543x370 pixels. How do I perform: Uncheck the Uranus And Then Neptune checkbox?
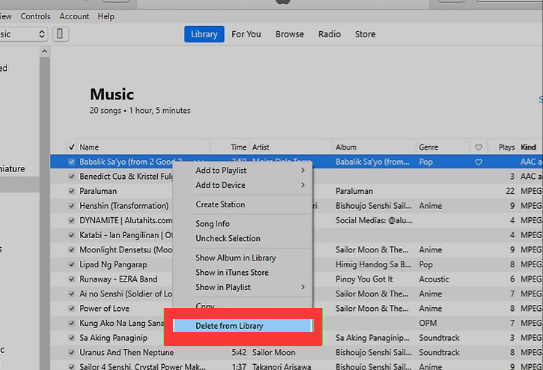[x=72, y=352]
